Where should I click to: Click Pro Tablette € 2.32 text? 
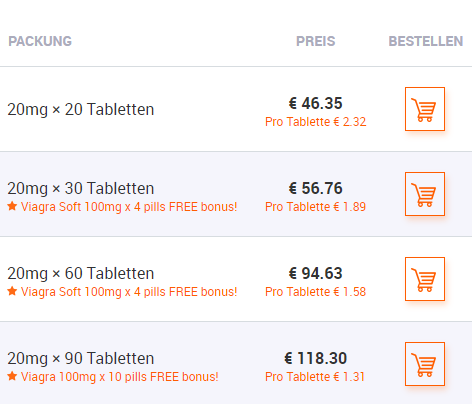click(316, 122)
